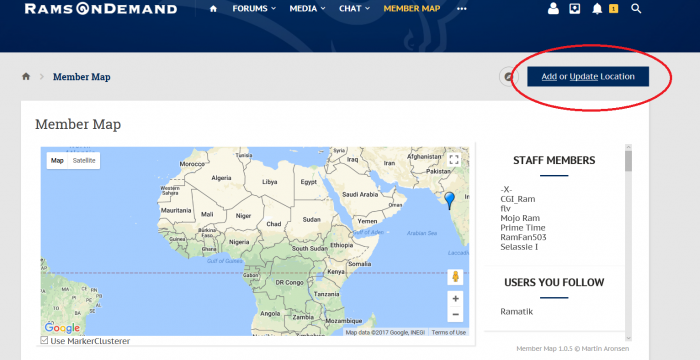Expand the Media dropdown menu
This screenshot has height=360, width=700.
pyautogui.click(x=307, y=8)
